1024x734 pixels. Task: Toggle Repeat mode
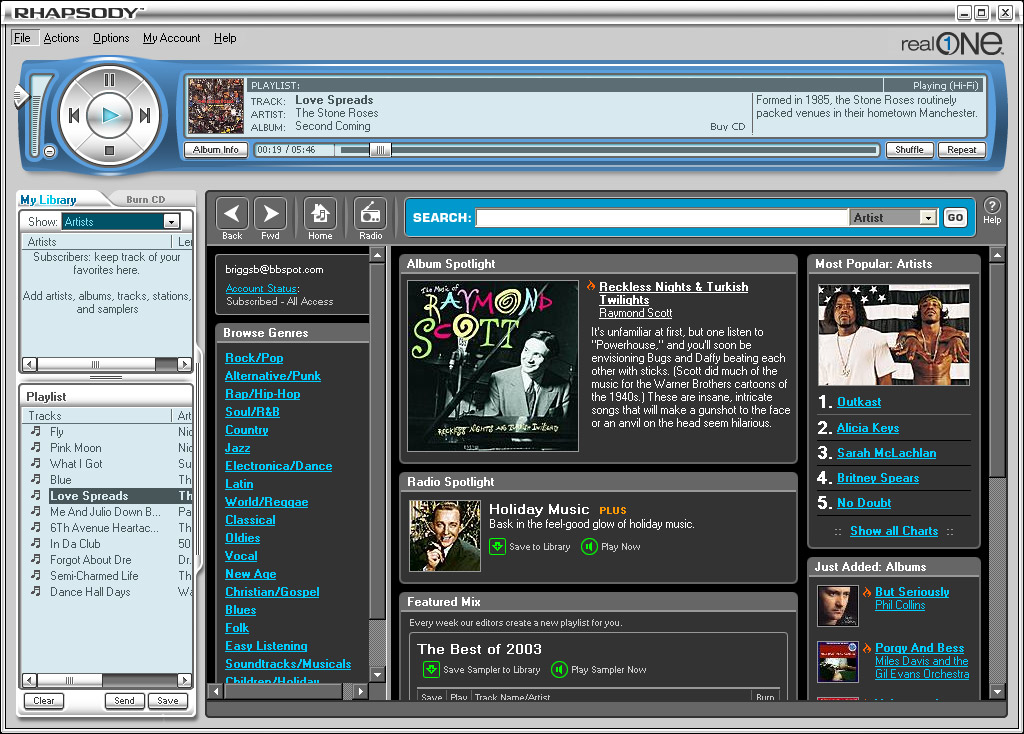961,150
